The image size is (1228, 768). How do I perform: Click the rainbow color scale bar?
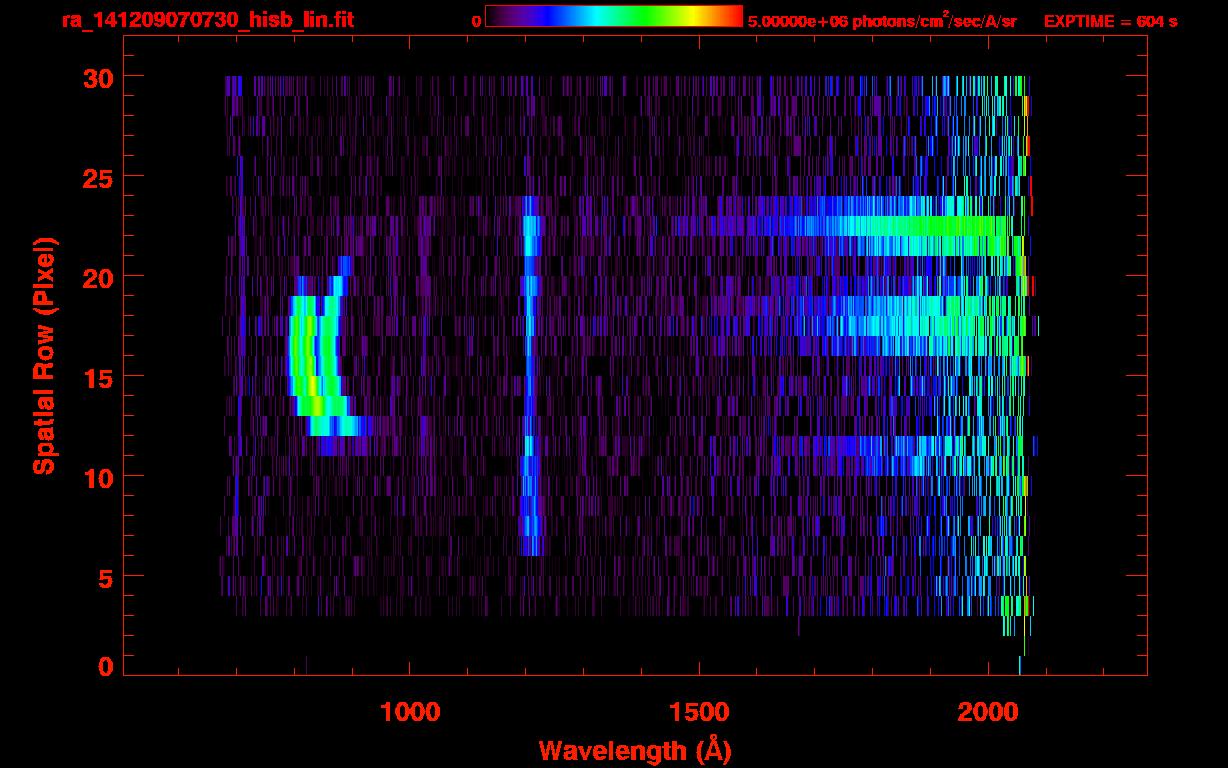click(614, 16)
